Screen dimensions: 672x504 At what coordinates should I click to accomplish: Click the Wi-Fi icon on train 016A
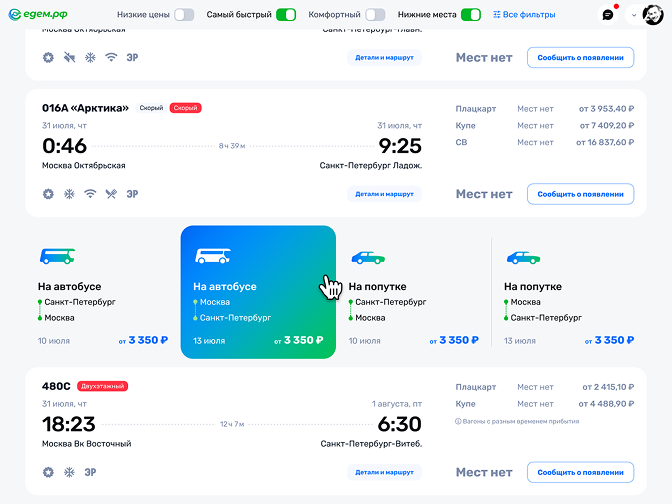pyautogui.click(x=90, y=194)
